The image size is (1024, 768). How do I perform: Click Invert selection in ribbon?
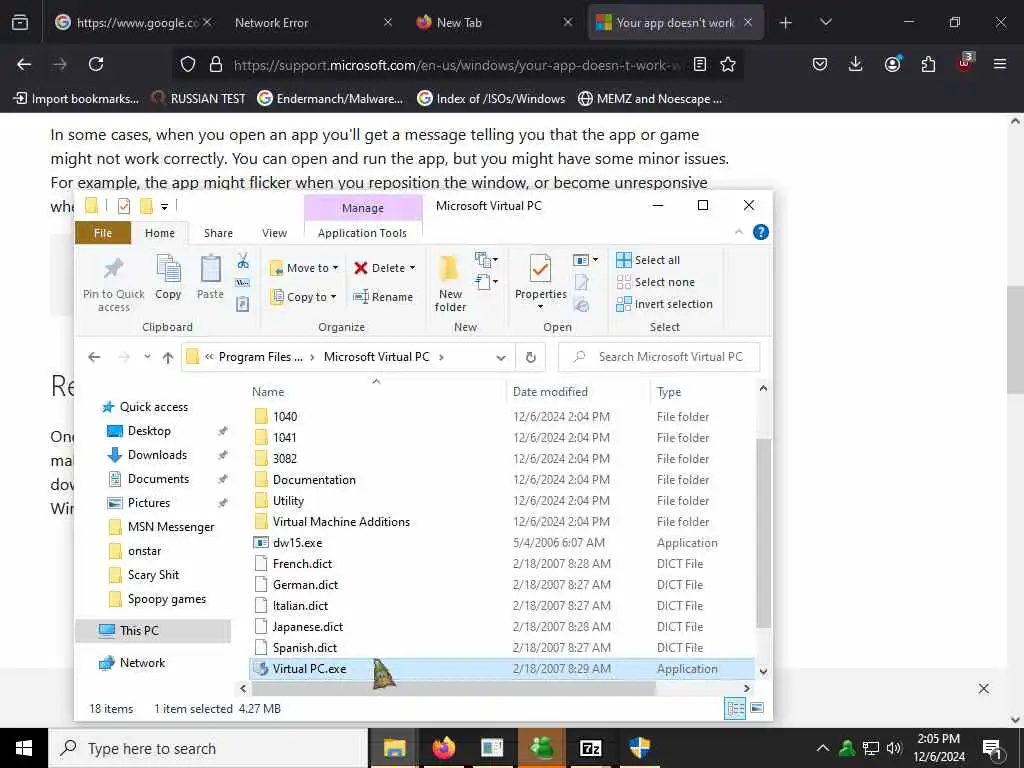[x=664, y=304]
